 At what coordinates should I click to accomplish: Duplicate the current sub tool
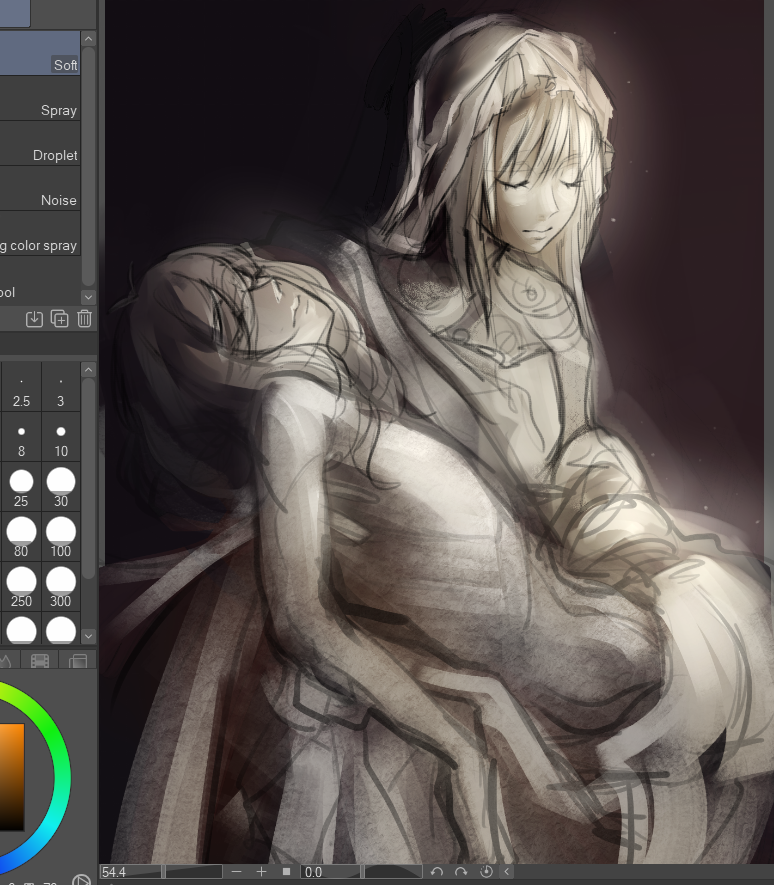coord(59,319)
